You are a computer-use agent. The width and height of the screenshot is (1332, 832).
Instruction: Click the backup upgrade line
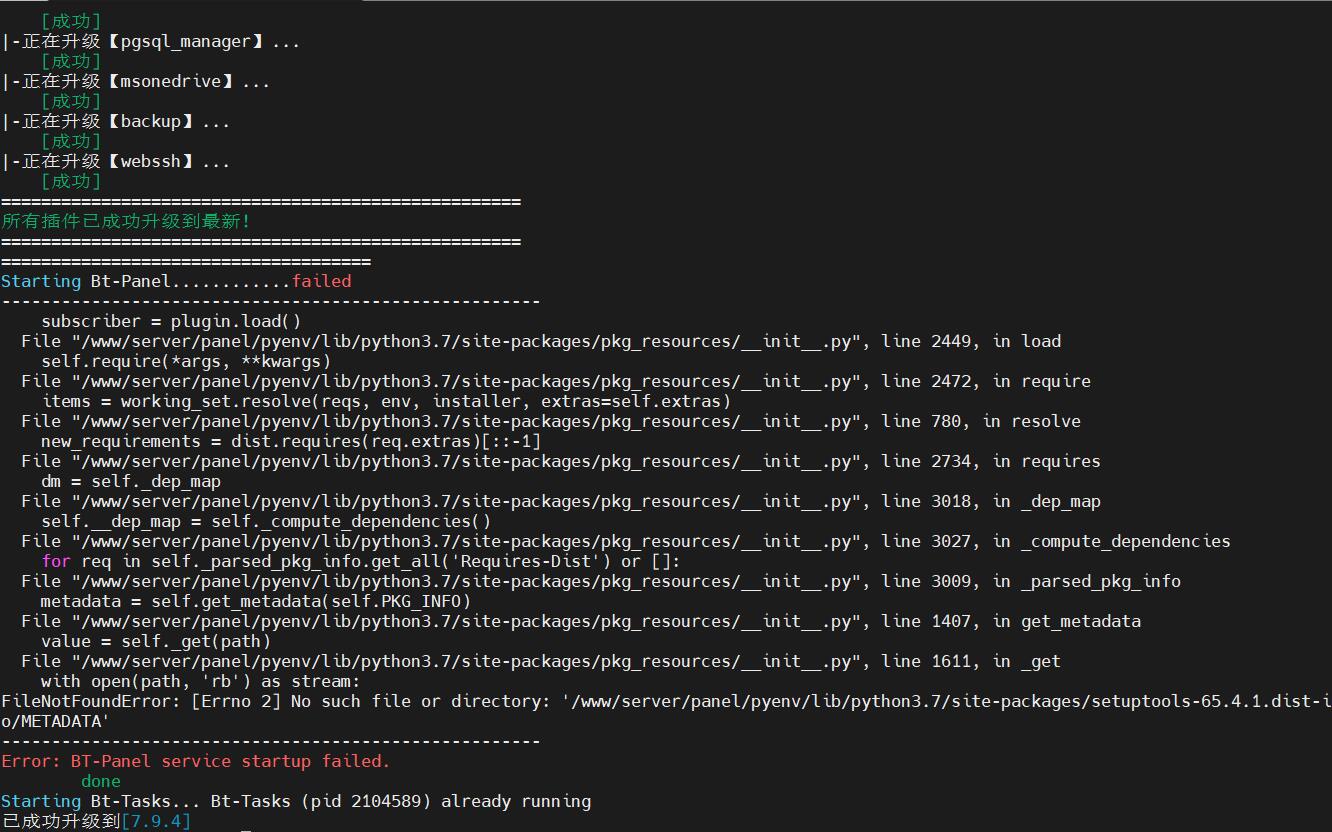click(115, 121)
